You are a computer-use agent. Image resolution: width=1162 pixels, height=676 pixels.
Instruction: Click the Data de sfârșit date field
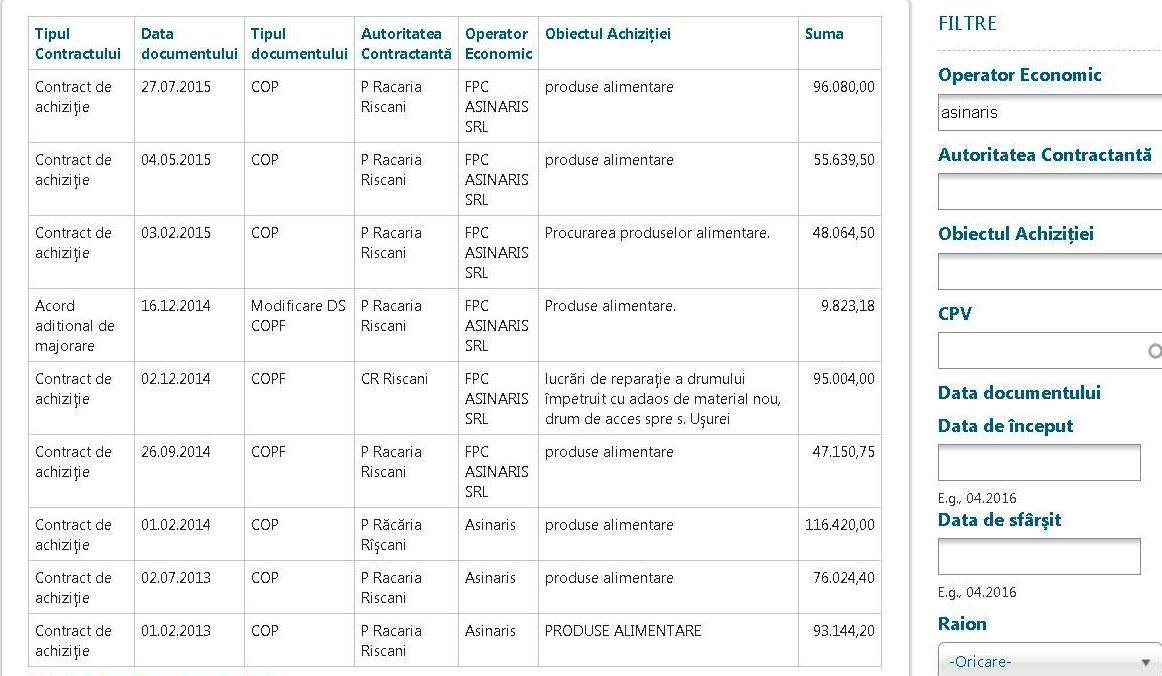[1038, 557]
